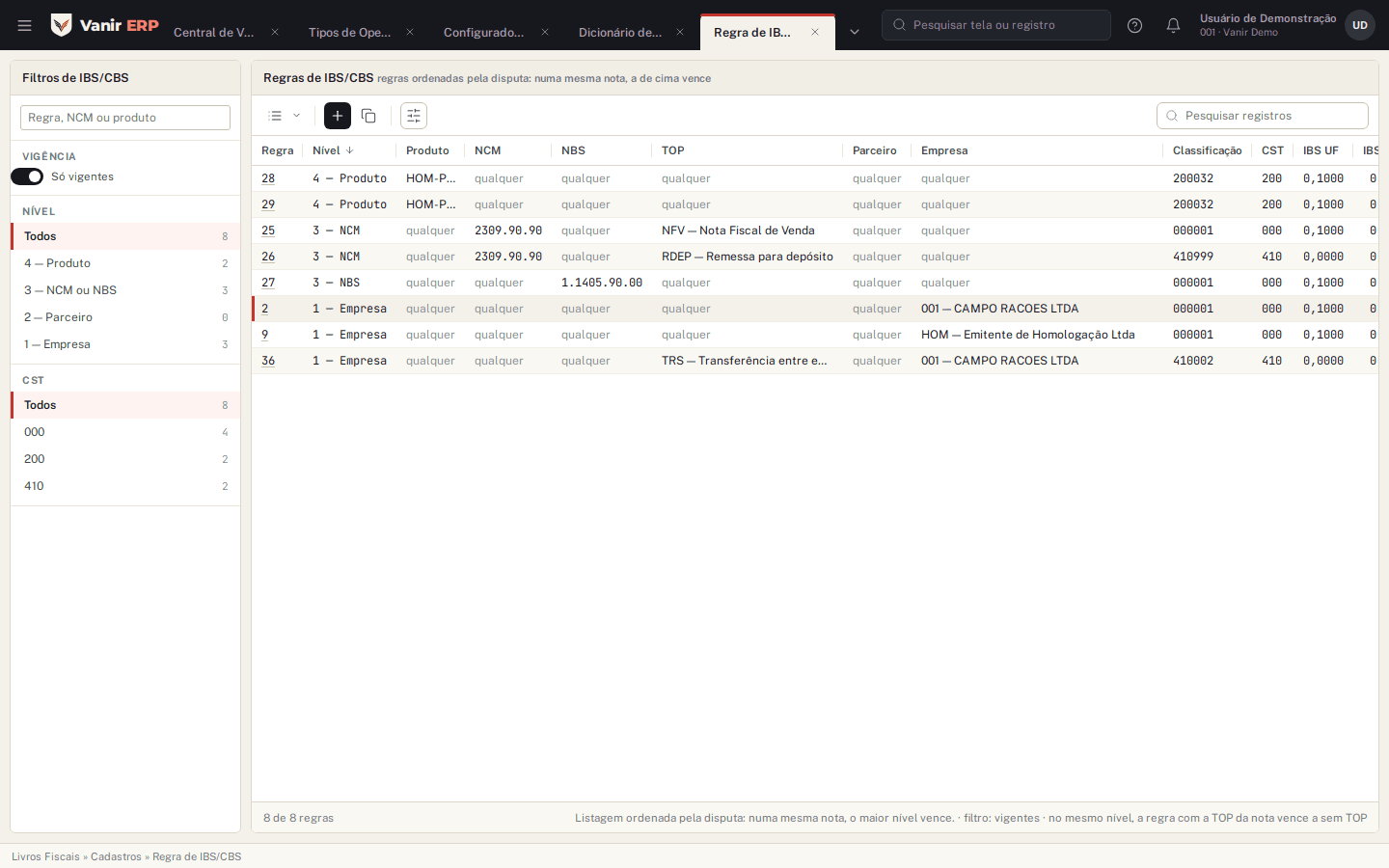Open the hamburger main menu
The height and width of the screenshot is (868, 1389).
(x=25, y=25)
